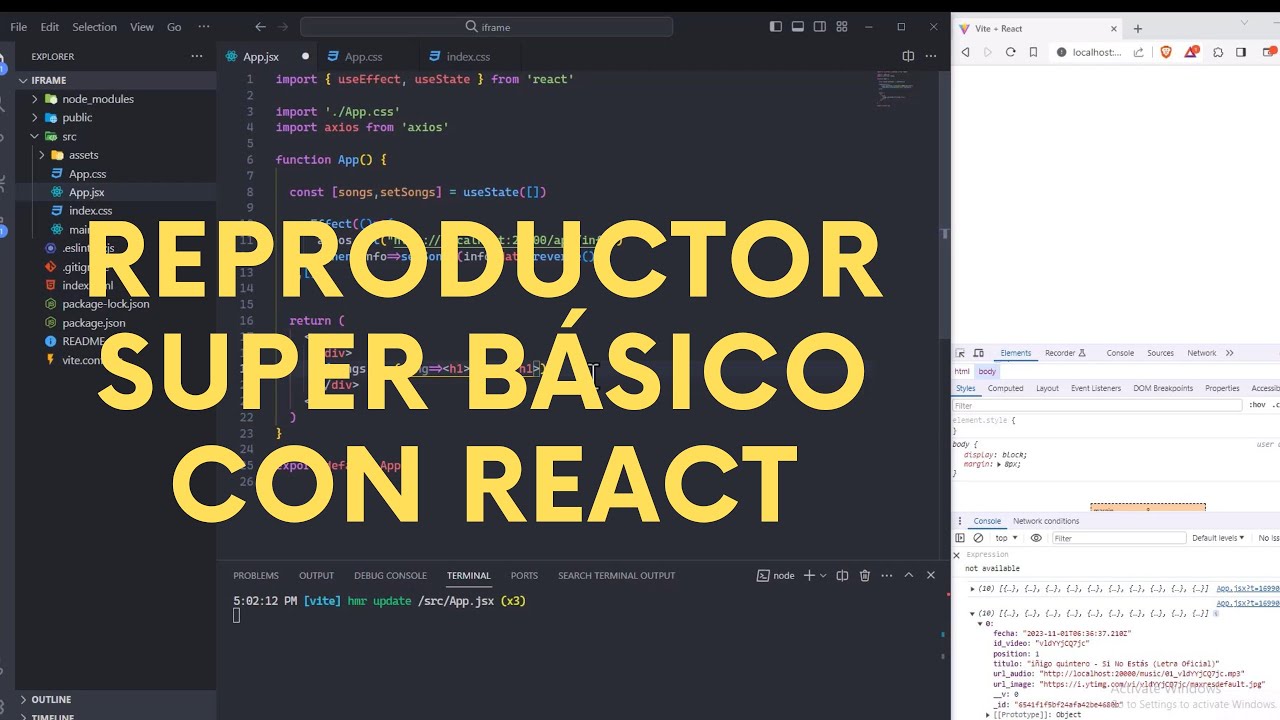Click the localhost address bar
1280x720 pixels.
(x=1097, y=52)
